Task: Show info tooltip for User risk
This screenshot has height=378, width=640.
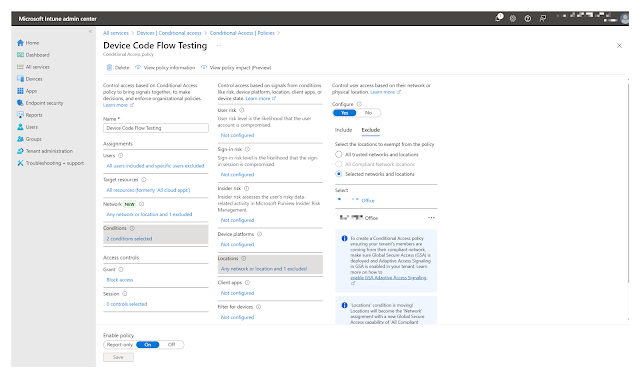Action: click(242, 110)
